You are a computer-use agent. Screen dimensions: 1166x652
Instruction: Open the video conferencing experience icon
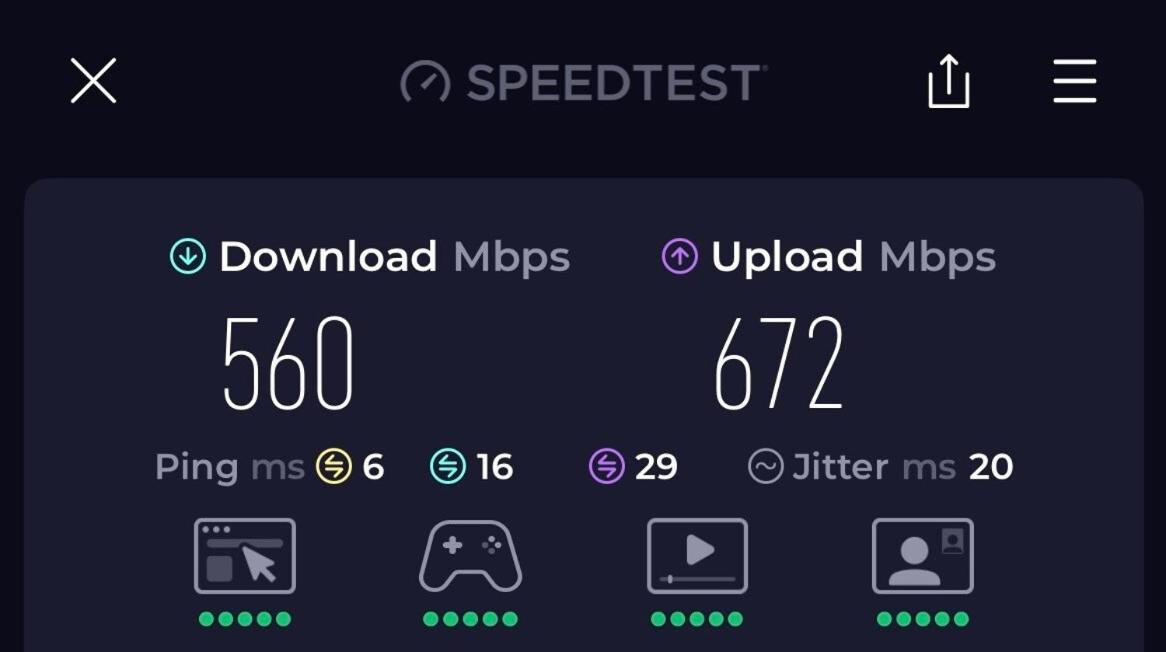923,556
